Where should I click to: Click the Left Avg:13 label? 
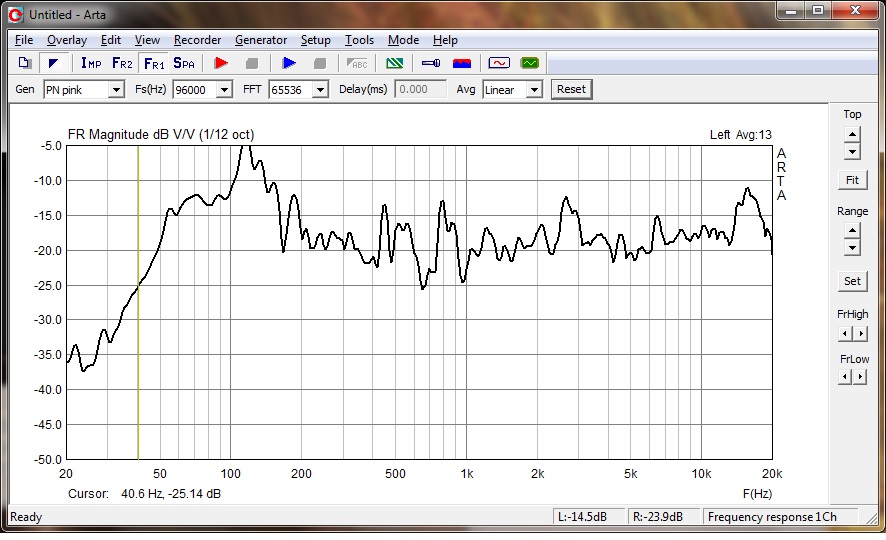pos(740,134)
